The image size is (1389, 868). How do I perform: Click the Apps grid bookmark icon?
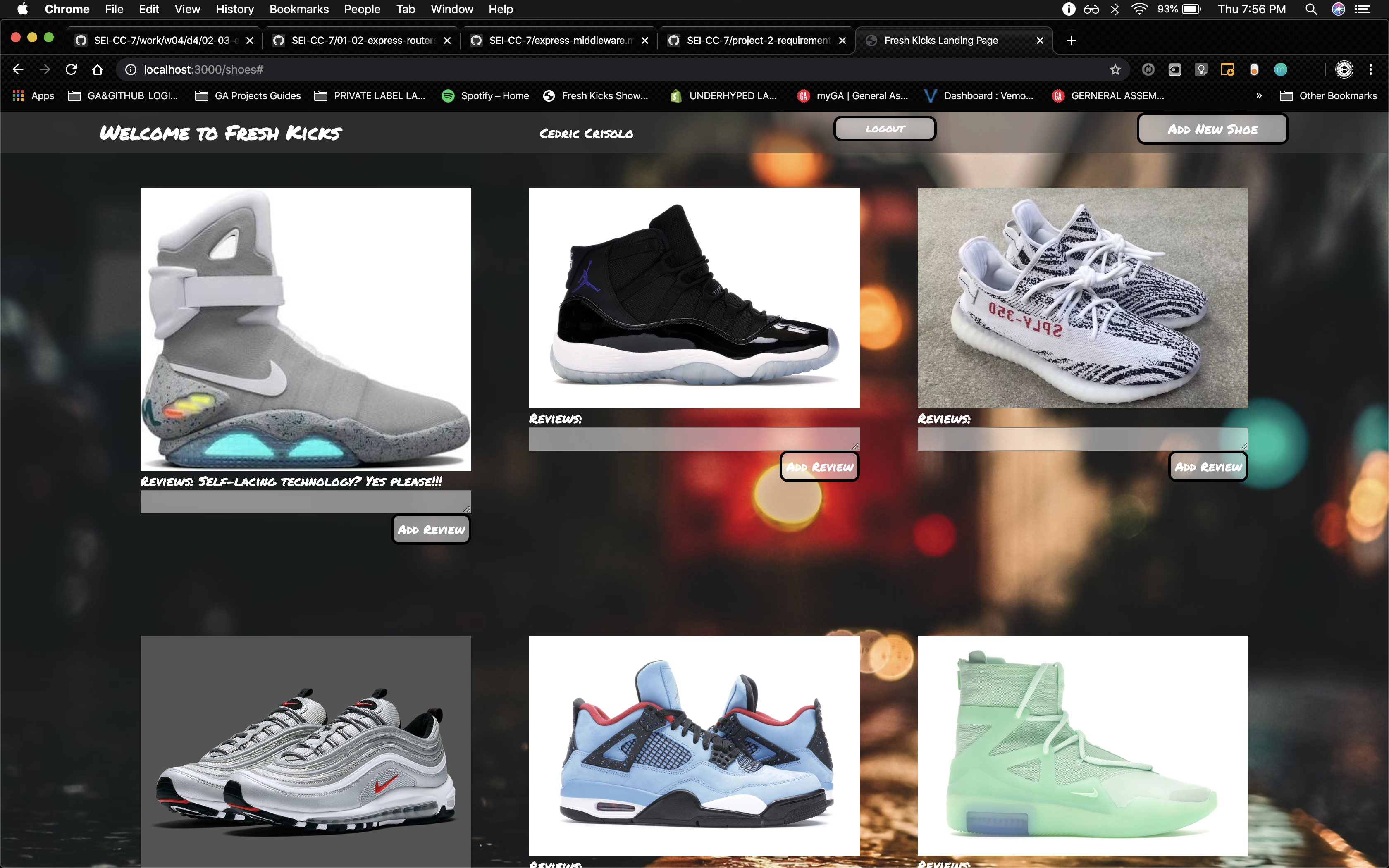pos(18,96)
